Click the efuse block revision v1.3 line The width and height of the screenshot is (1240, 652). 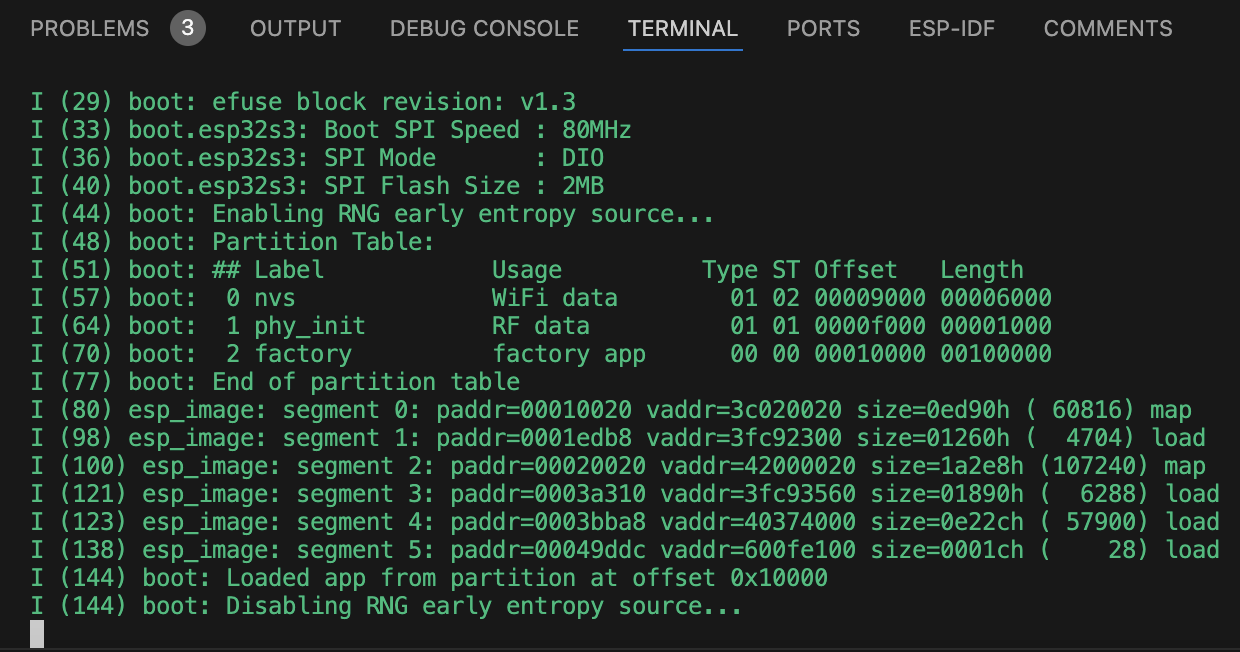pos(303,102)
